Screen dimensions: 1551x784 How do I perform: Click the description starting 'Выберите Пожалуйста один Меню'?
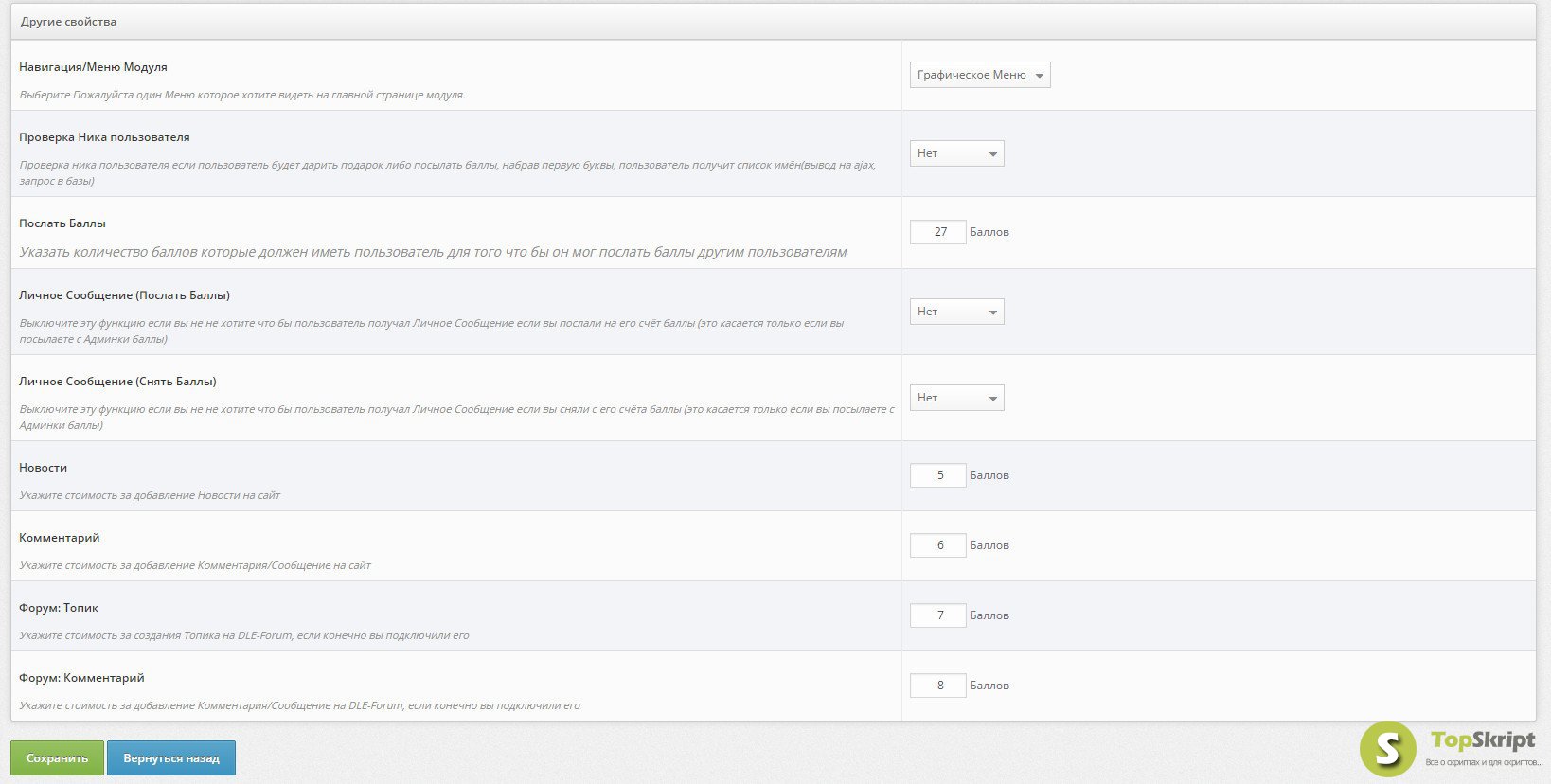(x=242, y=95)
